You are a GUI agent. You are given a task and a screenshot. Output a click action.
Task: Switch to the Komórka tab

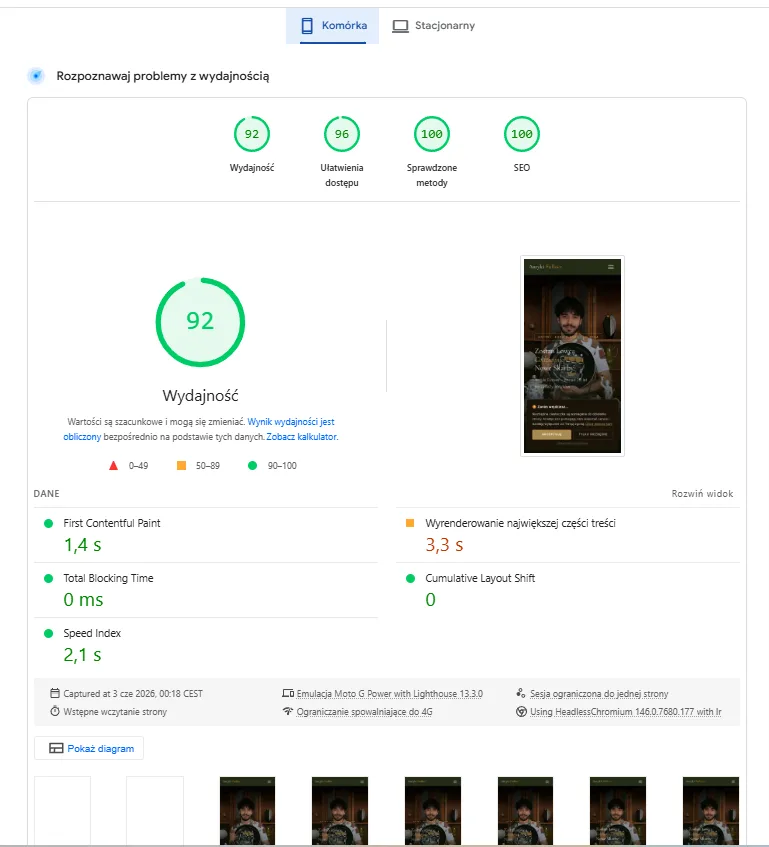click(x=333, y=26)
